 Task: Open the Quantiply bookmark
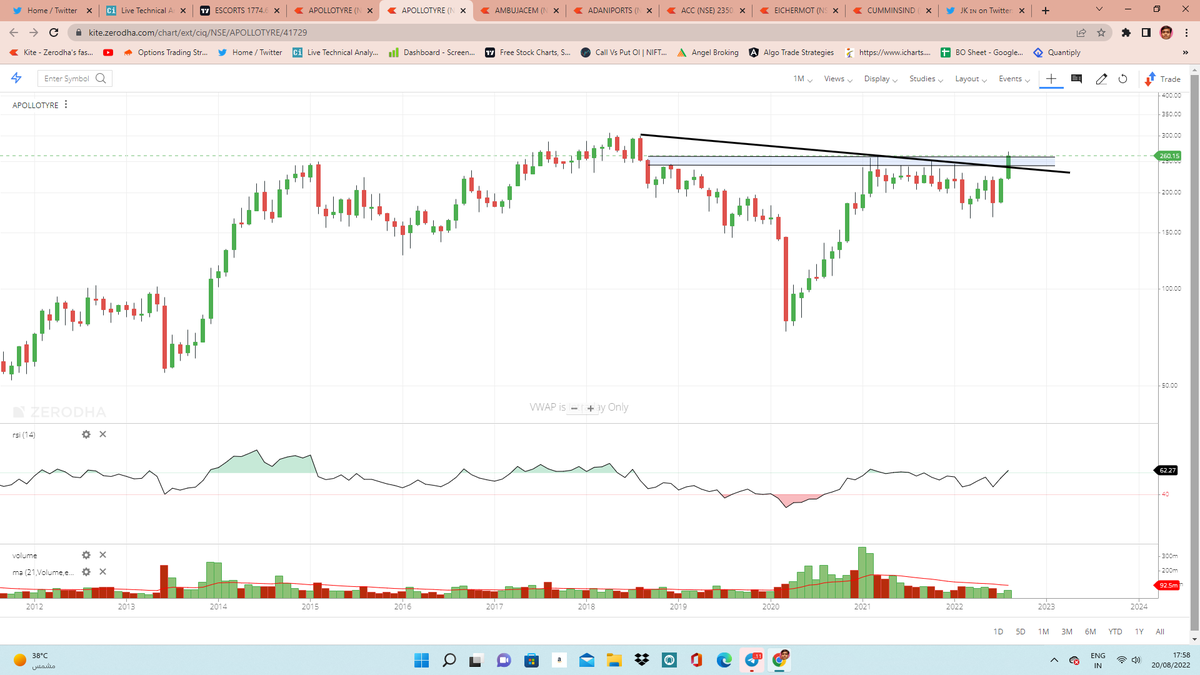click(1056, 52)
